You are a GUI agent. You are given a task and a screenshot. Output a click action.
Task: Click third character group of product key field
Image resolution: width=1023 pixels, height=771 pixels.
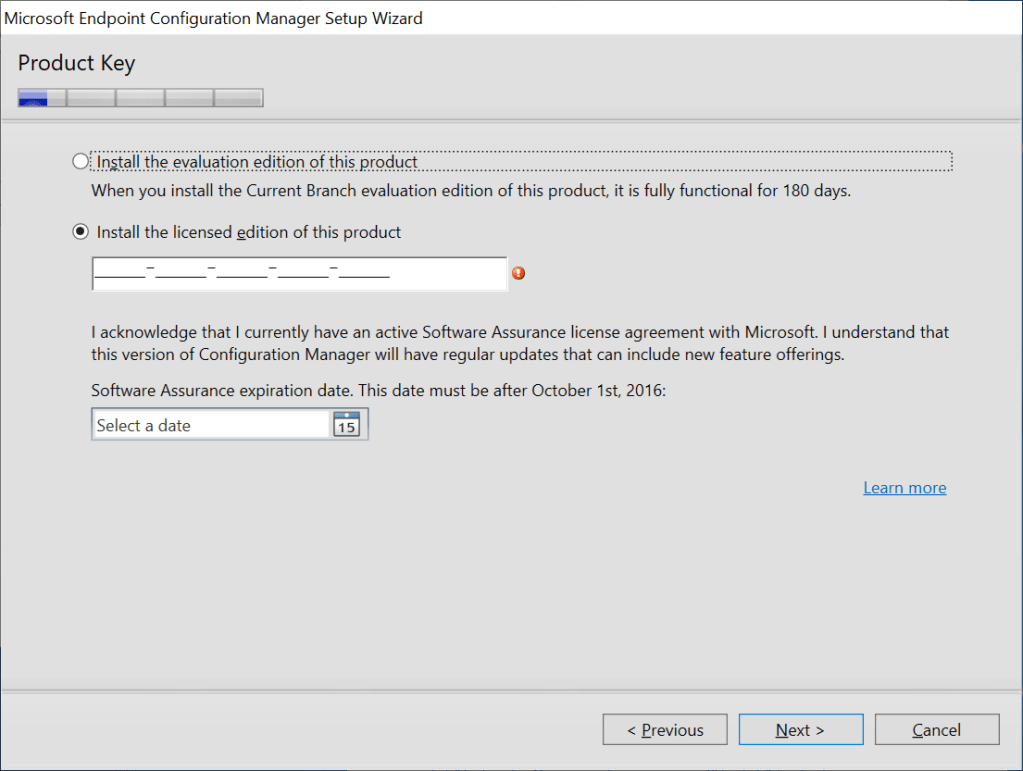[x=242, y=273]
